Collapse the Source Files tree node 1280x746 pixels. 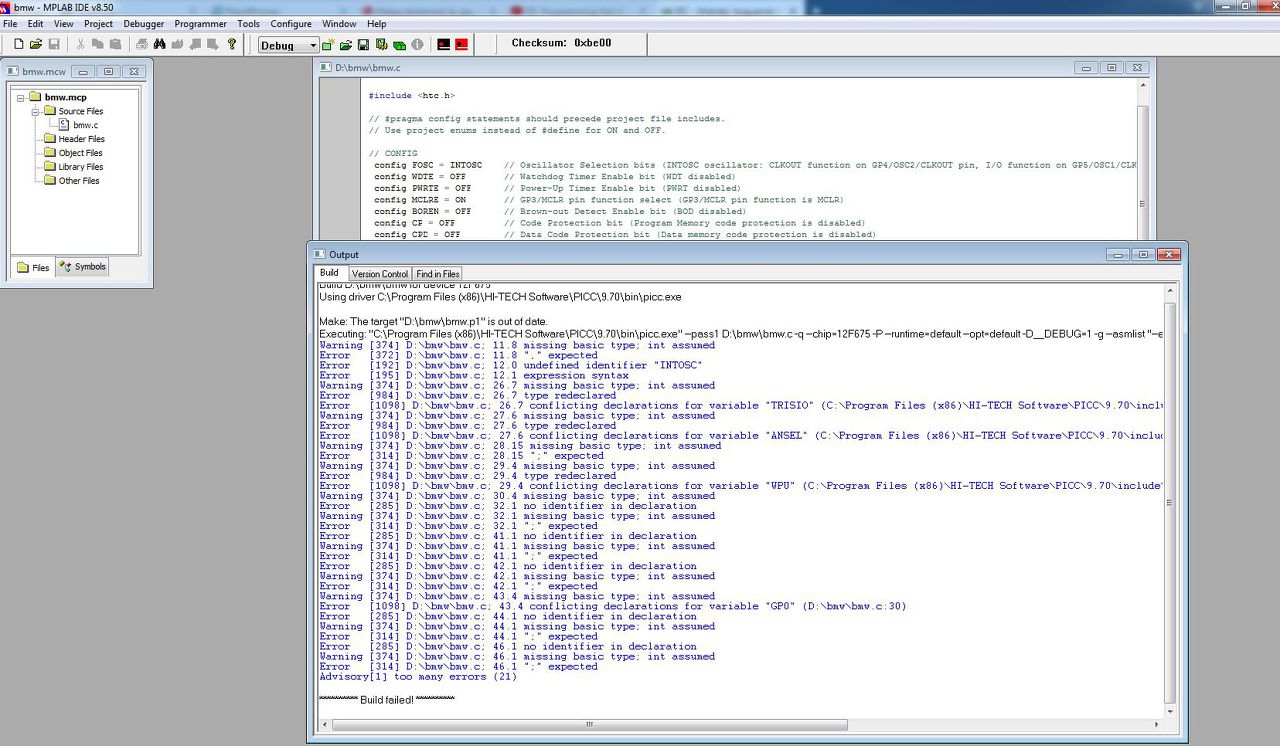click(35, 111)
